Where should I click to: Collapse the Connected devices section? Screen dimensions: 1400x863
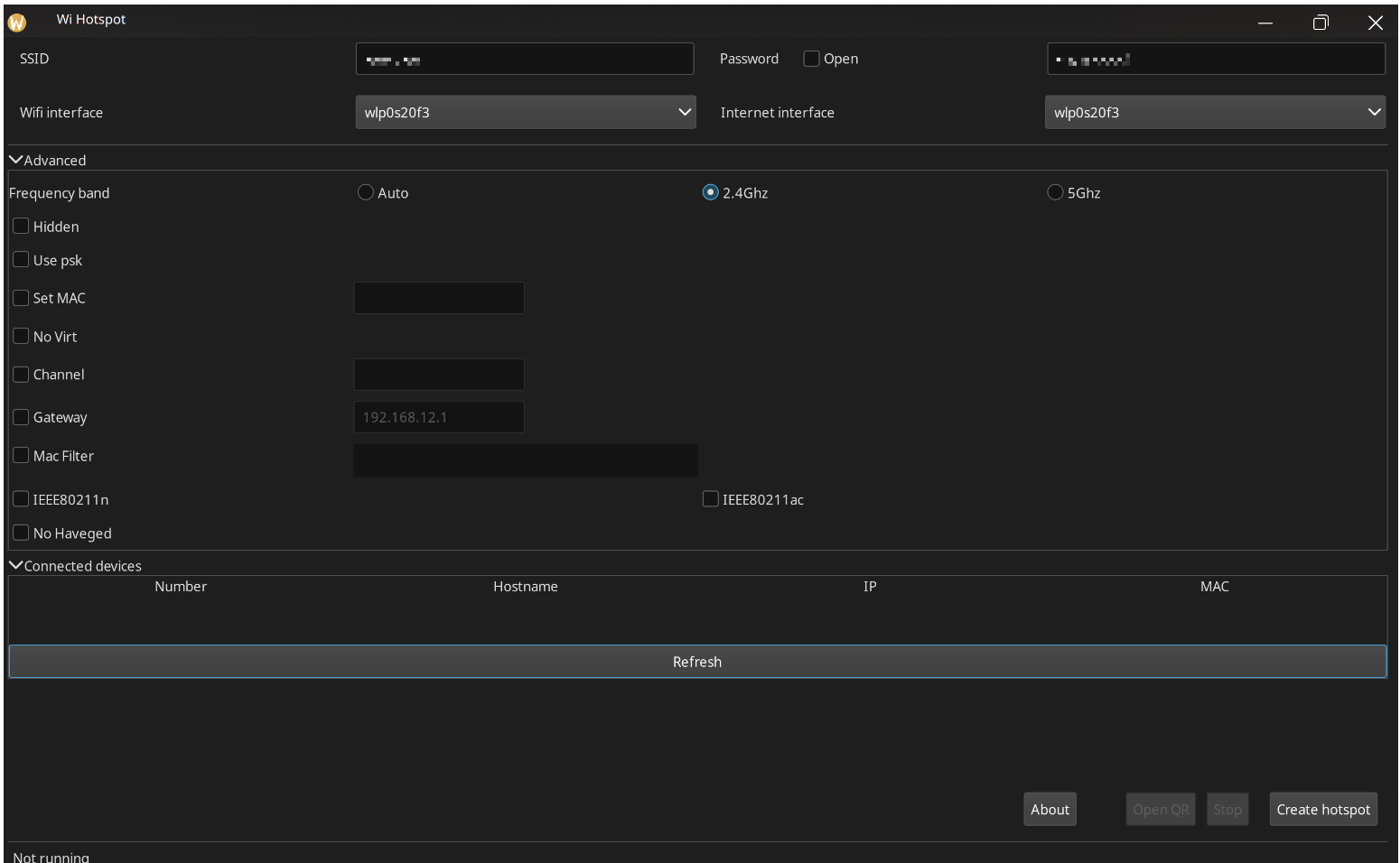(16, 566)
